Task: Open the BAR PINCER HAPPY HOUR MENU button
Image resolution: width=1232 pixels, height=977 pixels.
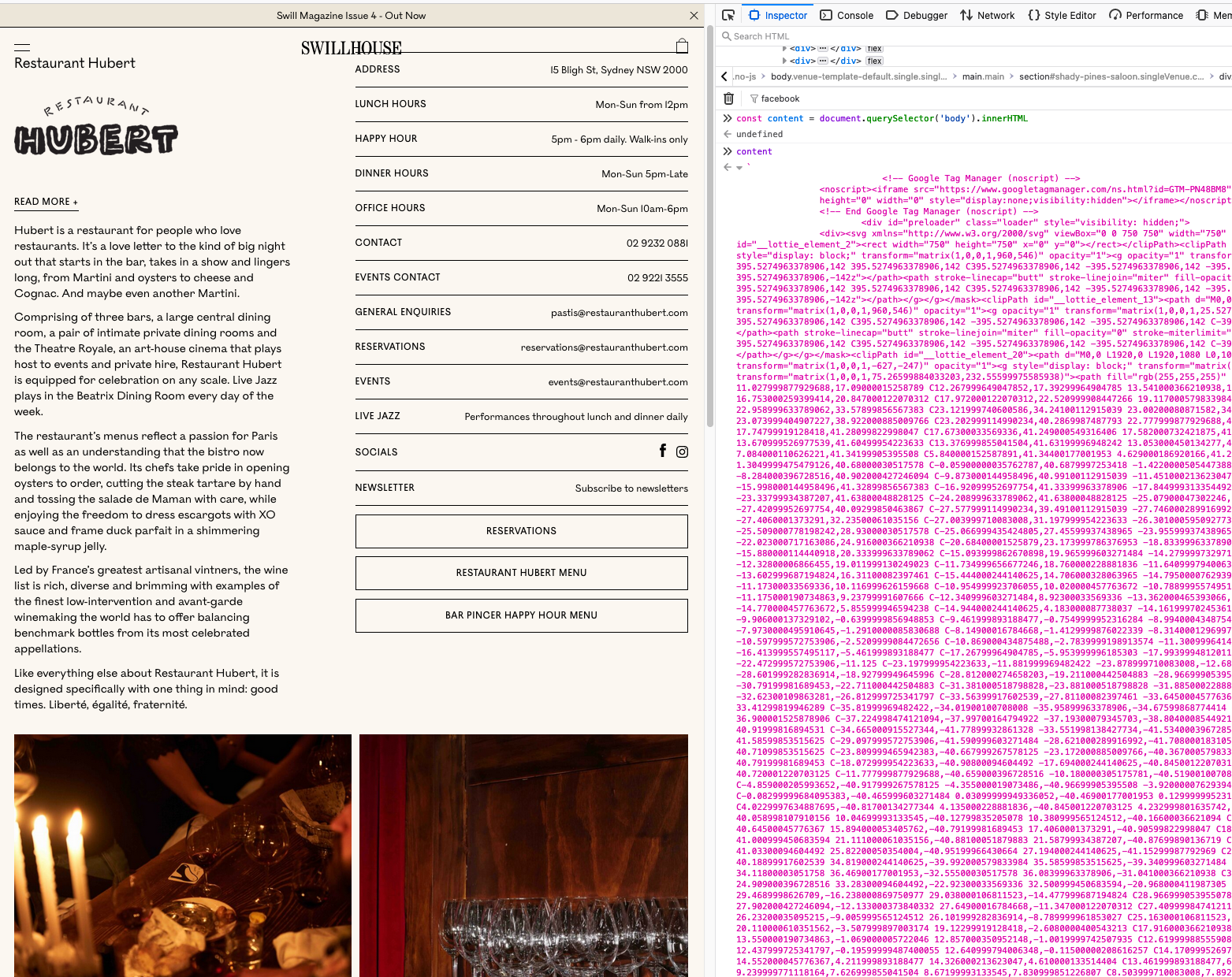Action: tap(521, 615)
